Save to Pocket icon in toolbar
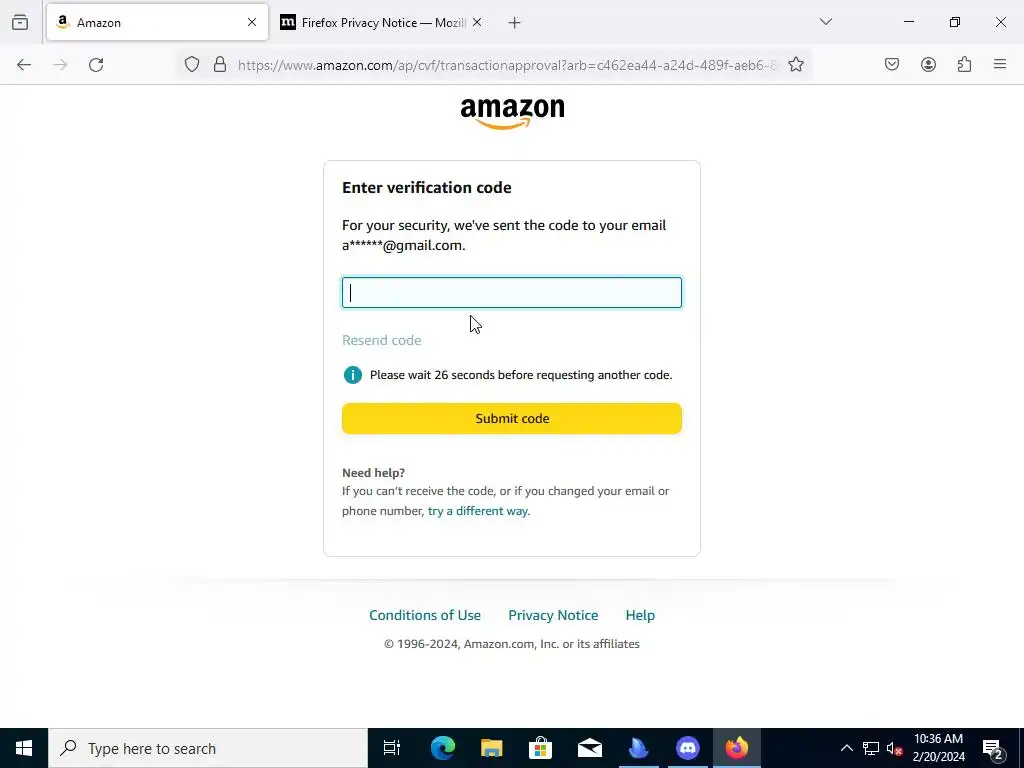1024x768 pixels. (892, 64)
